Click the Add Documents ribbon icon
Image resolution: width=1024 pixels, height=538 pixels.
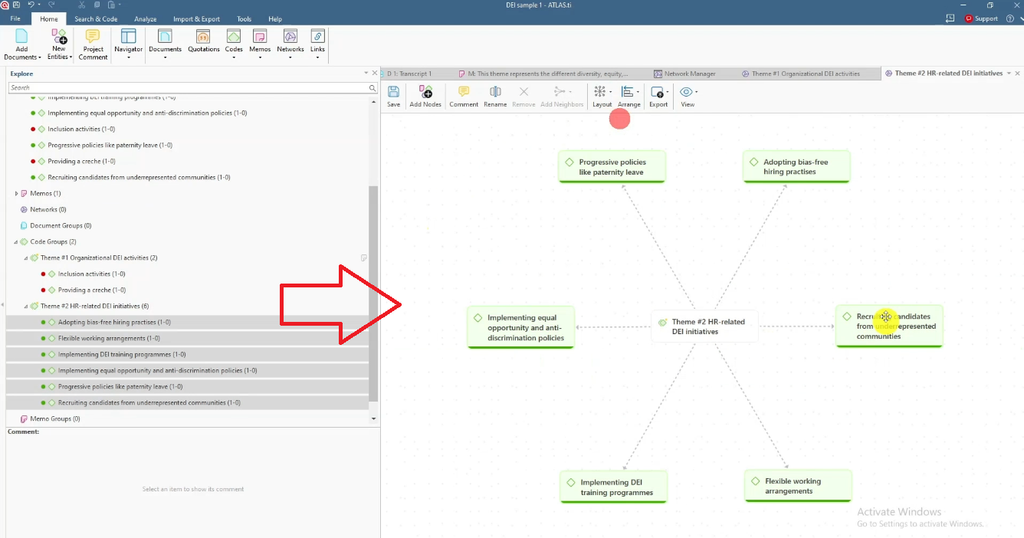22,38
